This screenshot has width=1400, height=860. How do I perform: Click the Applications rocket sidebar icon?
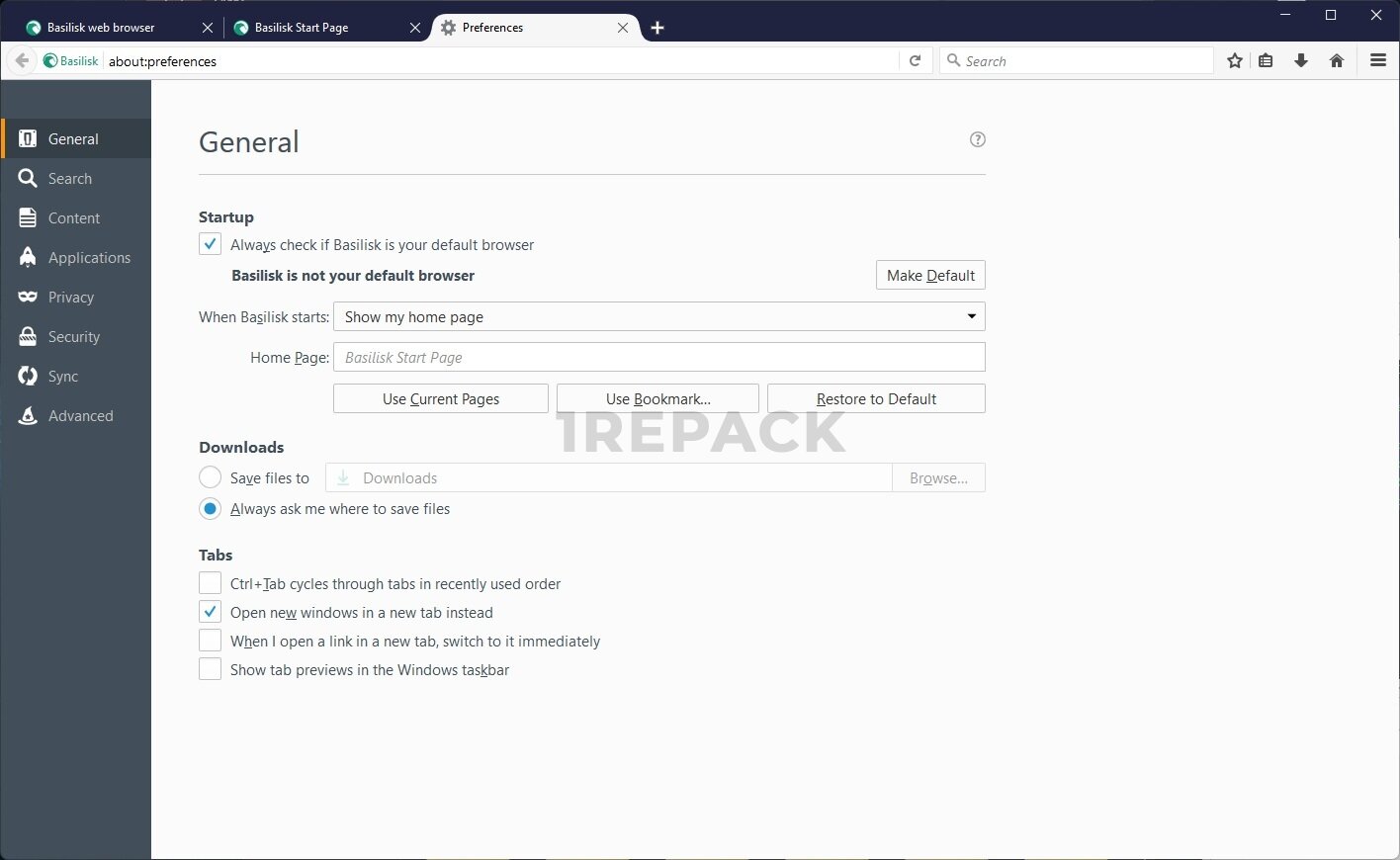28,258
